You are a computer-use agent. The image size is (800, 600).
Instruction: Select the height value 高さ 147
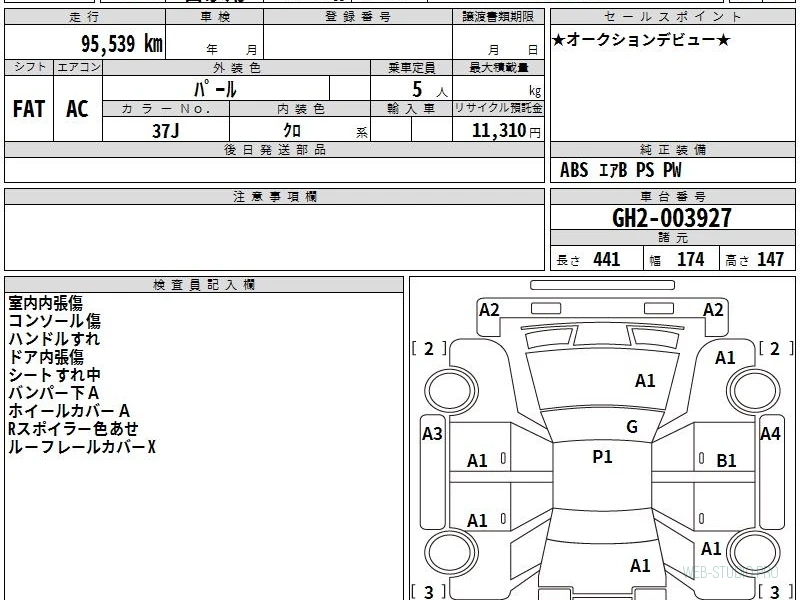(754, 260)
